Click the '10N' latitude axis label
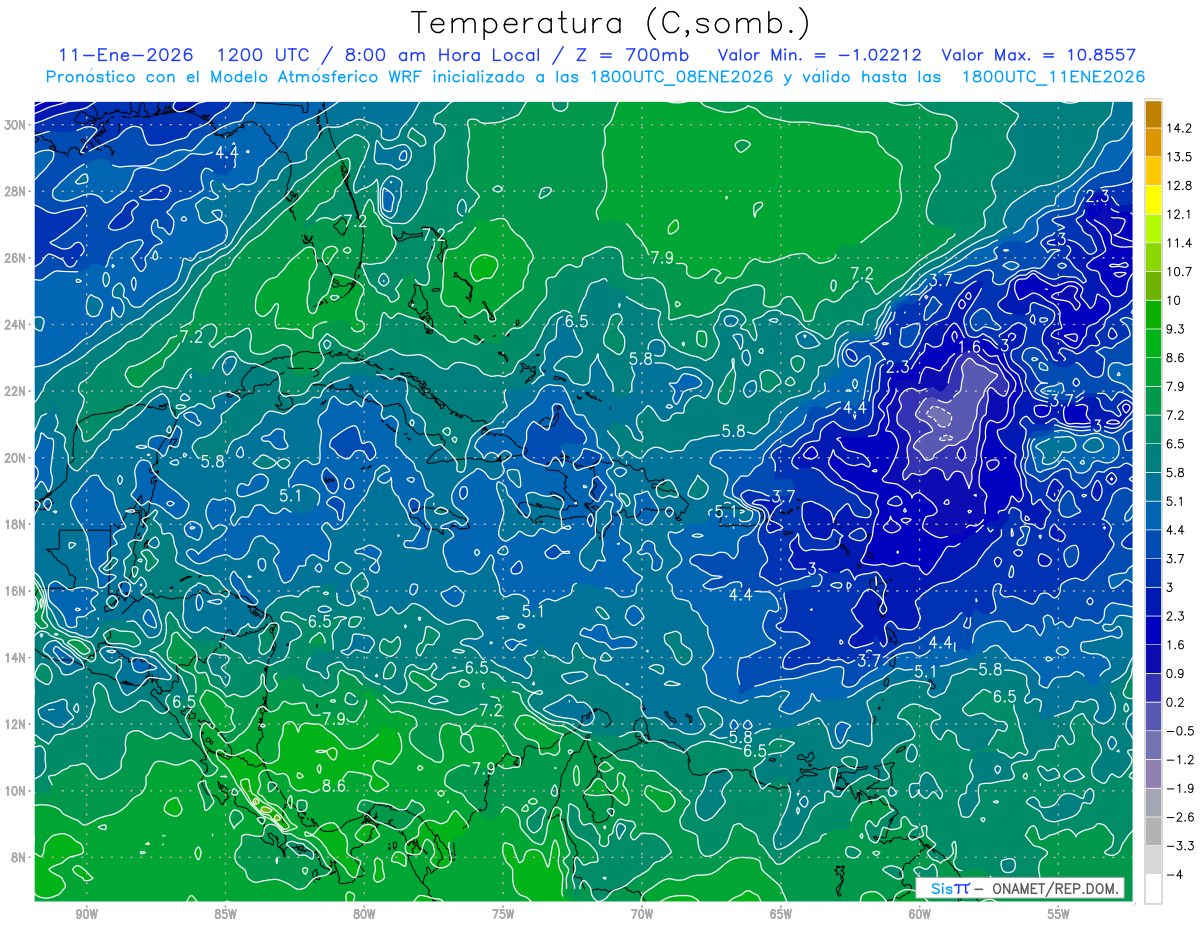The height and width of the screenshot is (927, 1200). click(17, 790)
